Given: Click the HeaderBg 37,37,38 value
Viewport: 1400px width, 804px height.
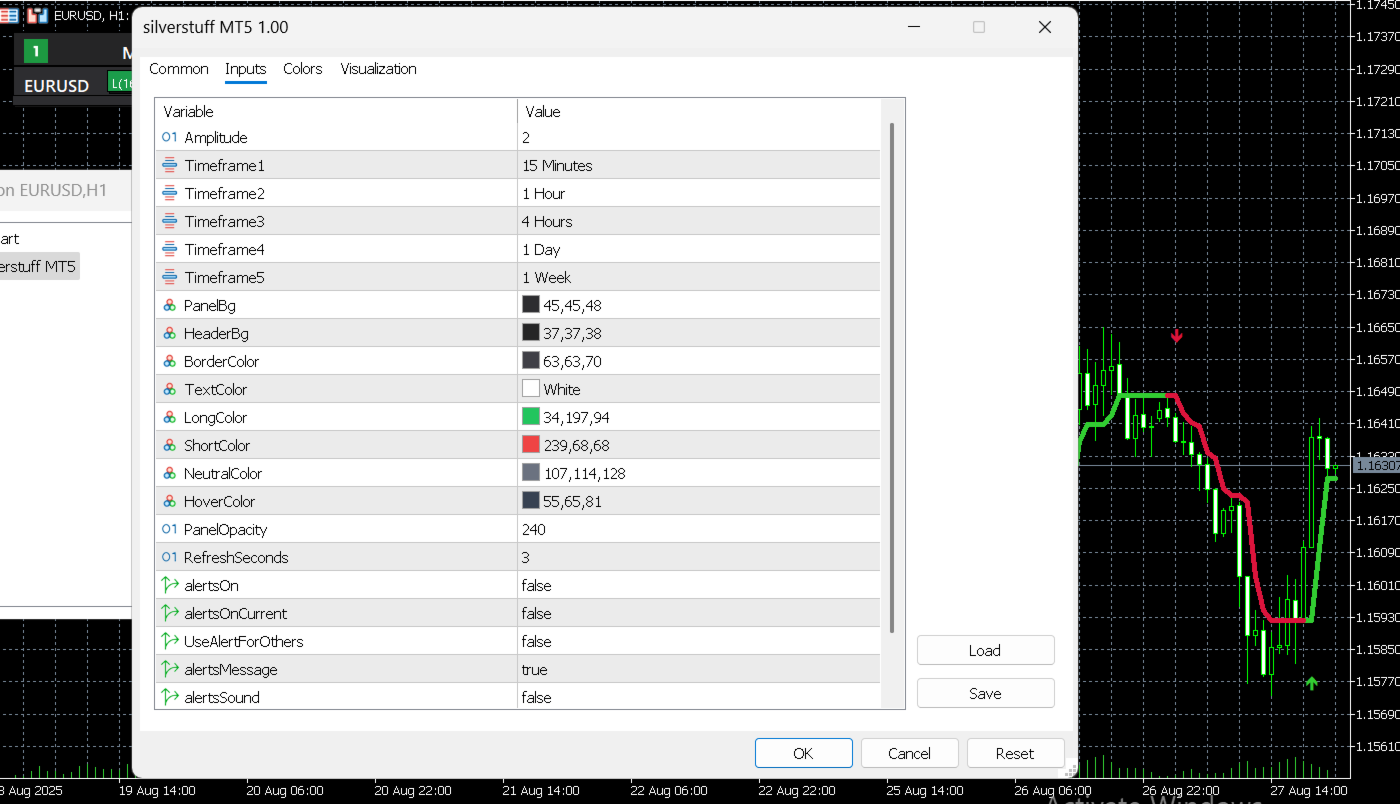Looking at the screenshot, I should tap(698, 333).
